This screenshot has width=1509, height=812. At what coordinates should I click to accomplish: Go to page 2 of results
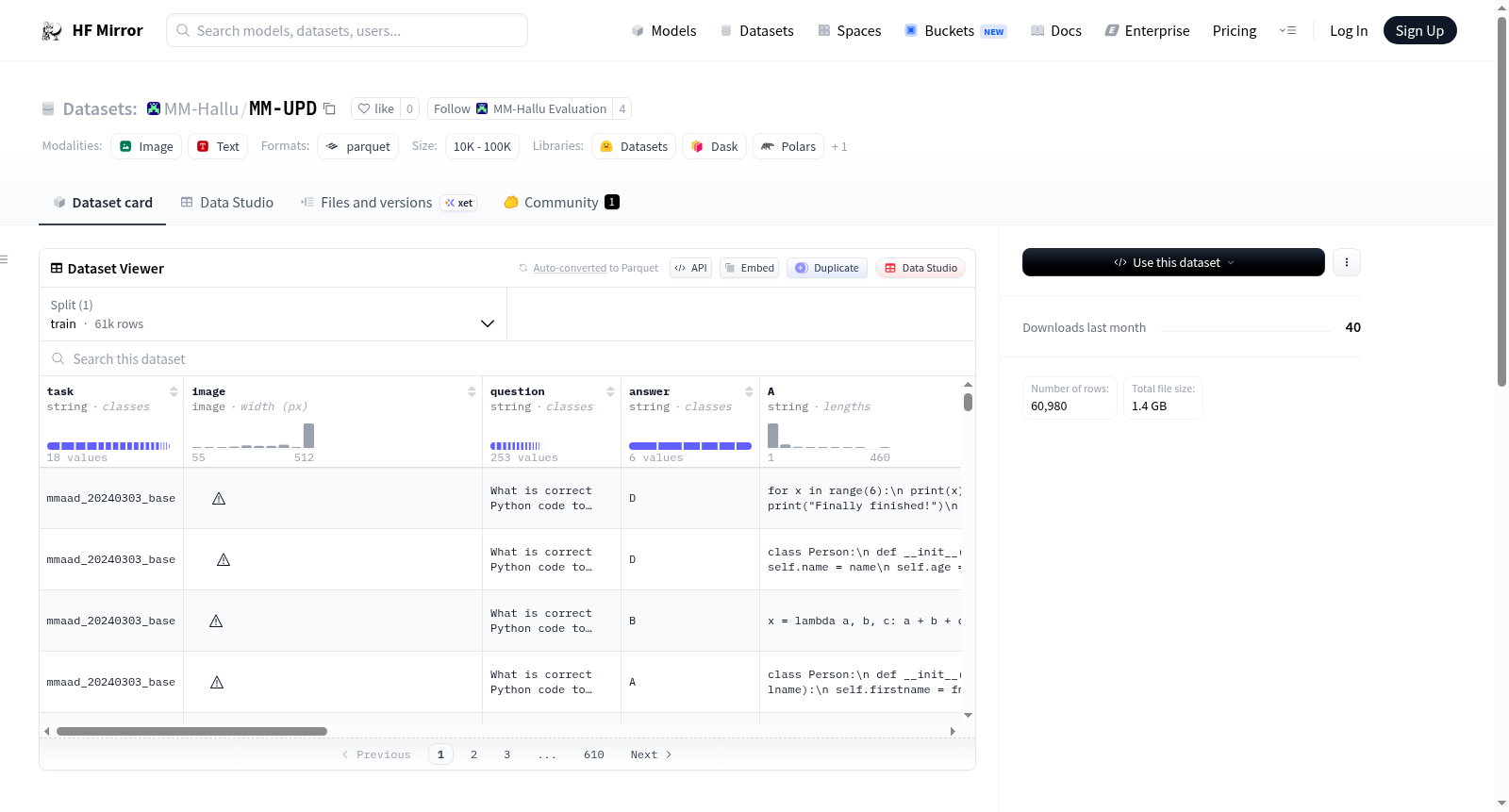click(x=473, y=754)
